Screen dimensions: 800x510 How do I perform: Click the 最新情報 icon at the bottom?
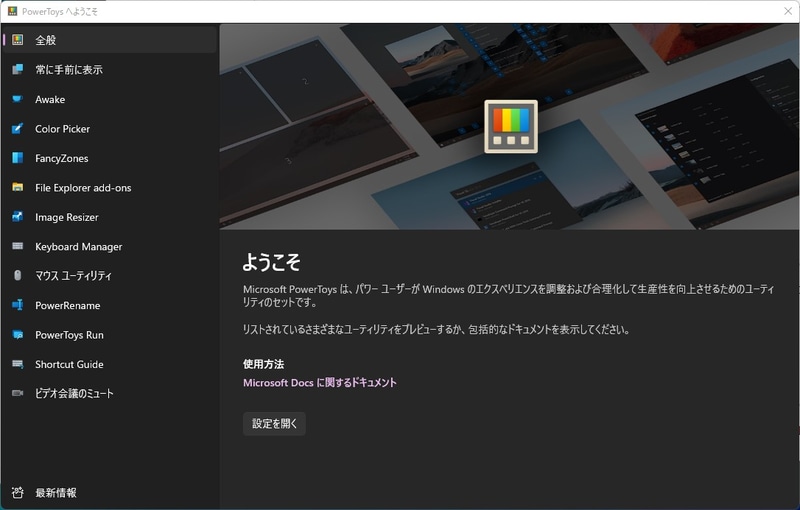tap(18, 493)
